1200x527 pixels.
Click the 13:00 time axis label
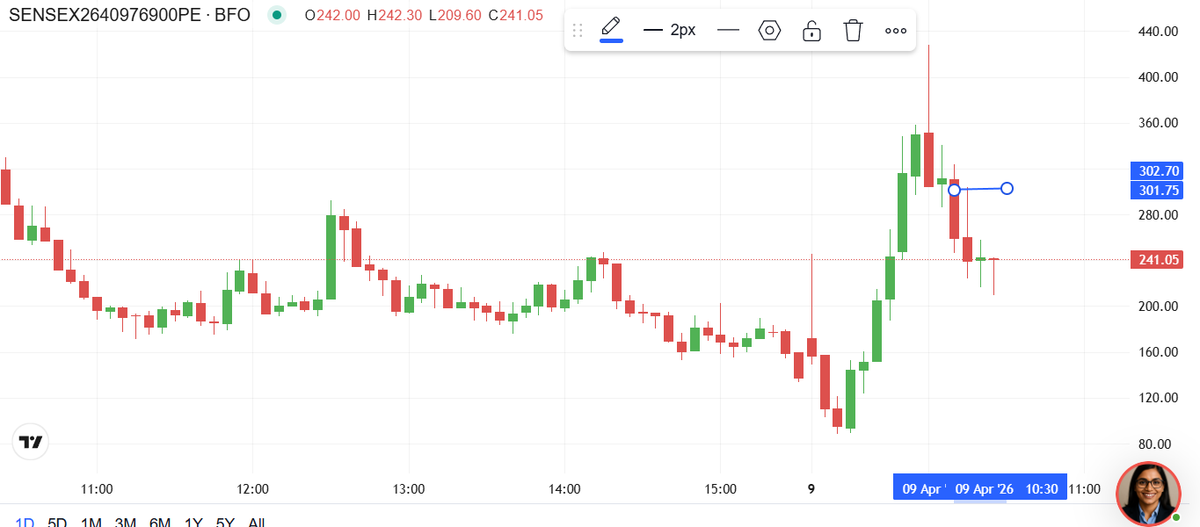409,489
